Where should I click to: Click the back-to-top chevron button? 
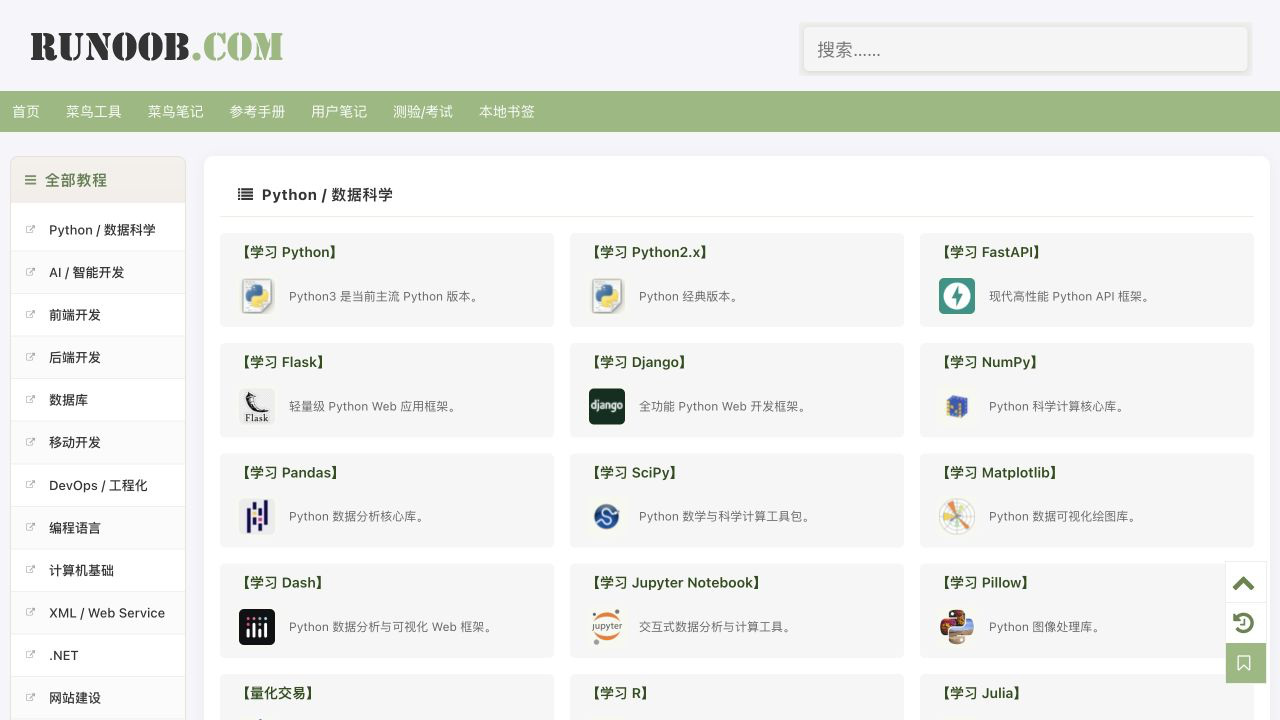(x=1244, y=583)
